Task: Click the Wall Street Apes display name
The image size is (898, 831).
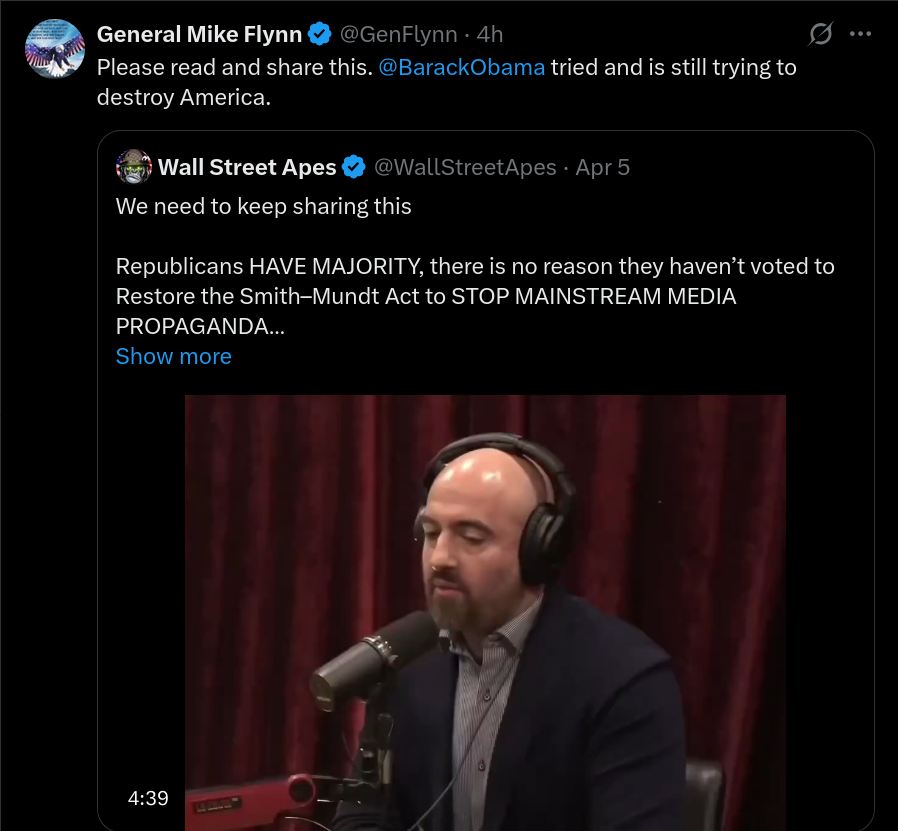Action: pyautogui.click(x=247, y=167)
